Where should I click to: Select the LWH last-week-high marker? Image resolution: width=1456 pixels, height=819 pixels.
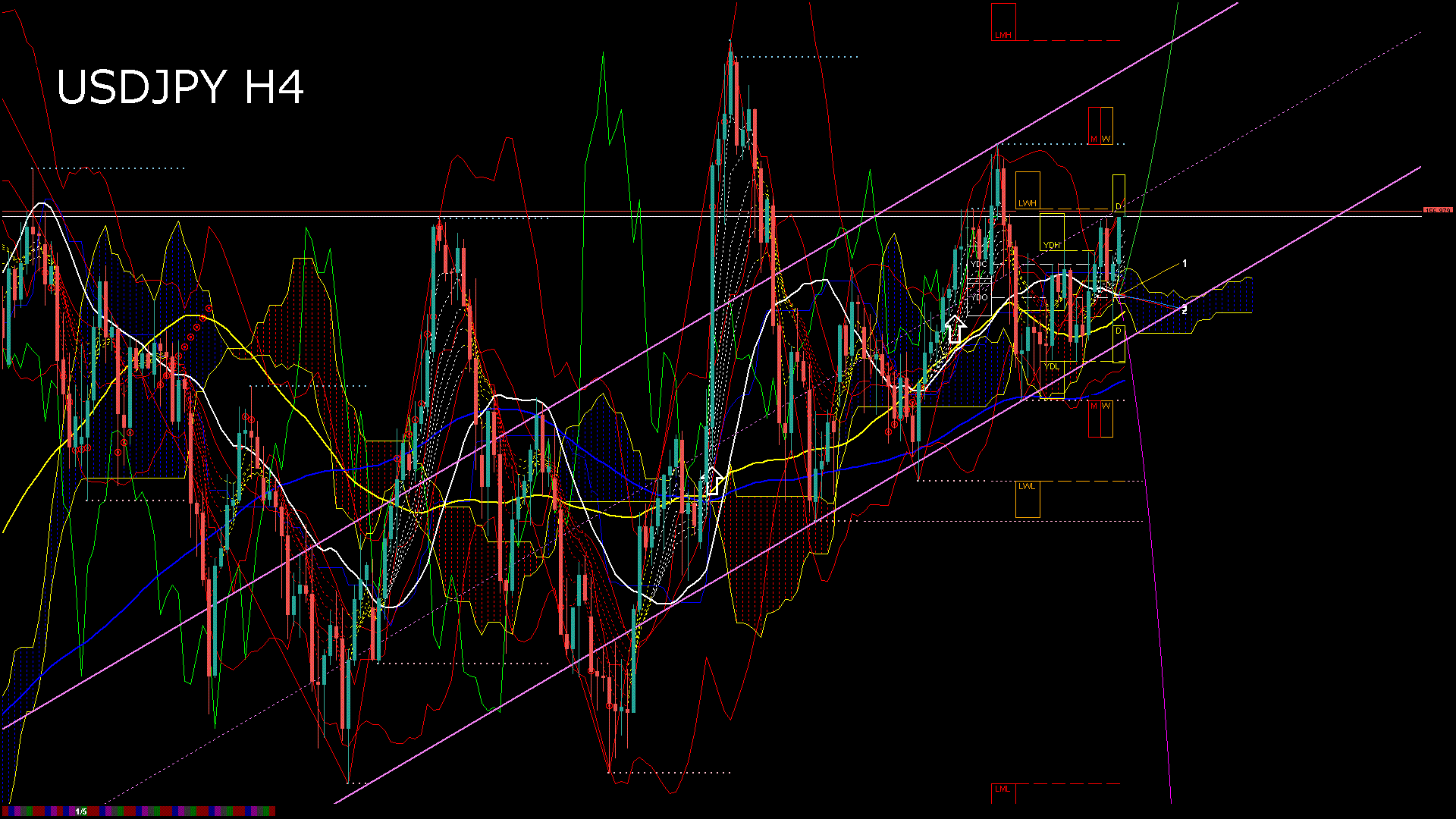(x=1028, y=202)
